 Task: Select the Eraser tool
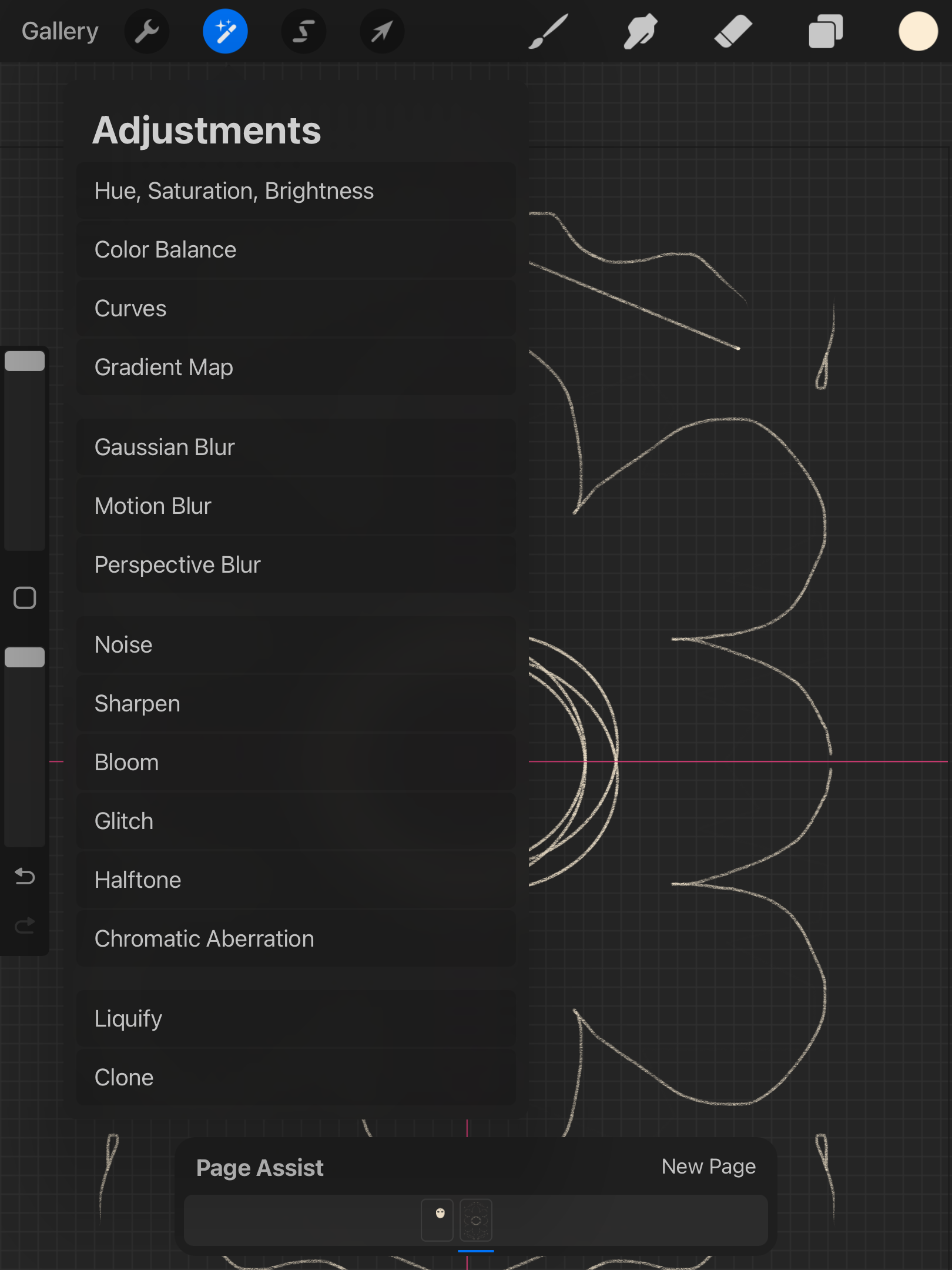(733, 32)
